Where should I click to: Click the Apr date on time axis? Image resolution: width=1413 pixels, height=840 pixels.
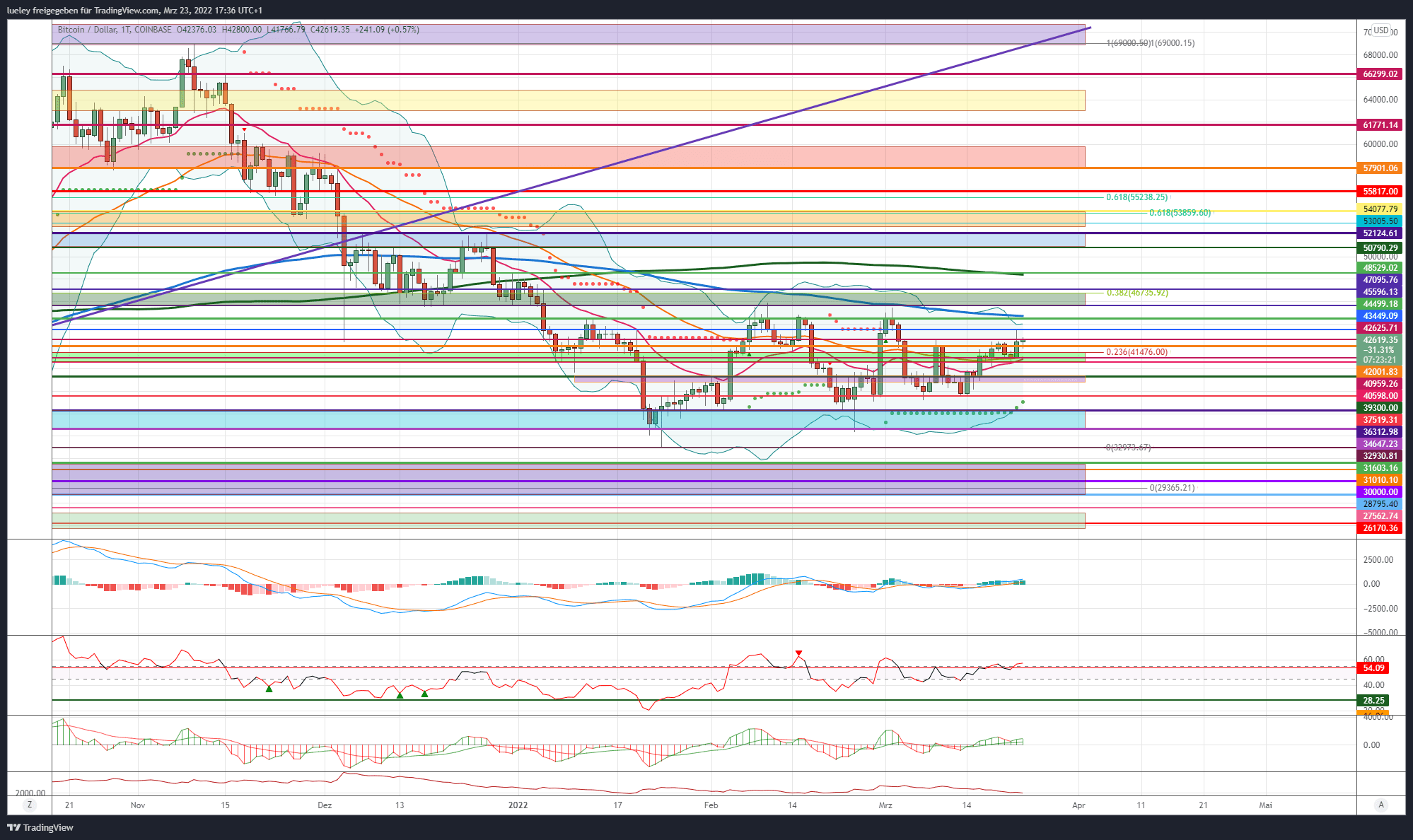tap(1078, 805)
